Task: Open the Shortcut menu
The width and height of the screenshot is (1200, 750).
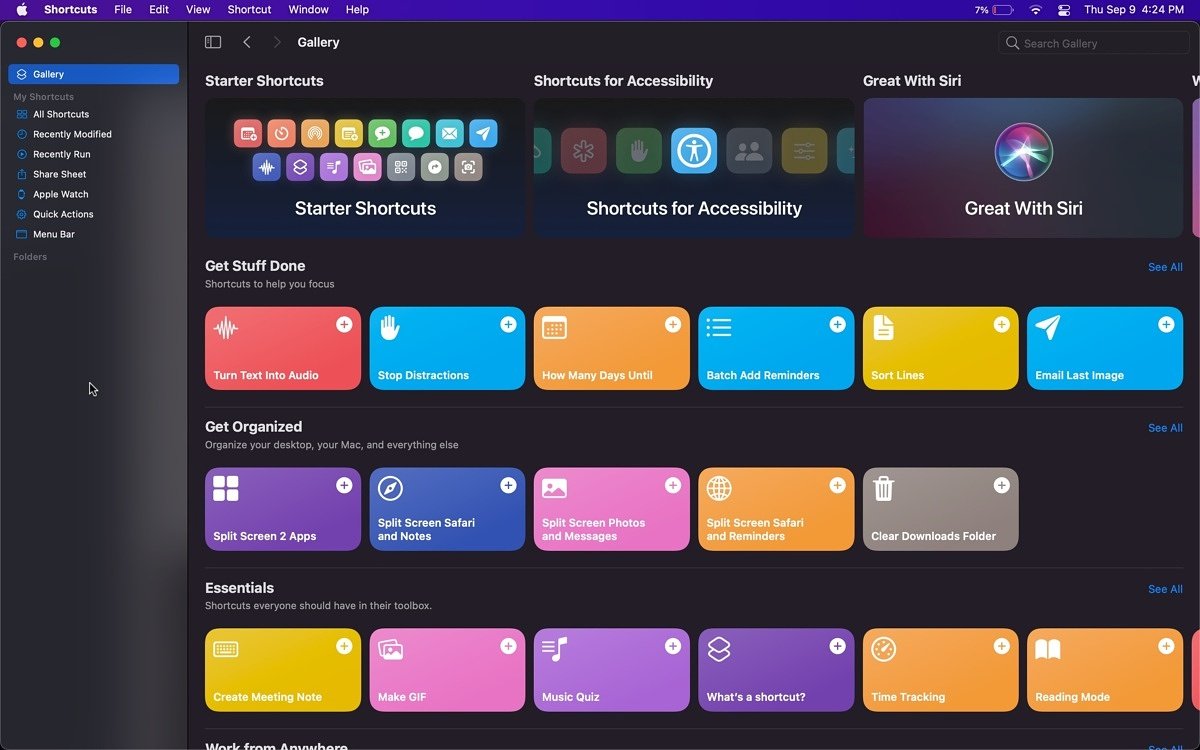Action: (x=249, y=10)
